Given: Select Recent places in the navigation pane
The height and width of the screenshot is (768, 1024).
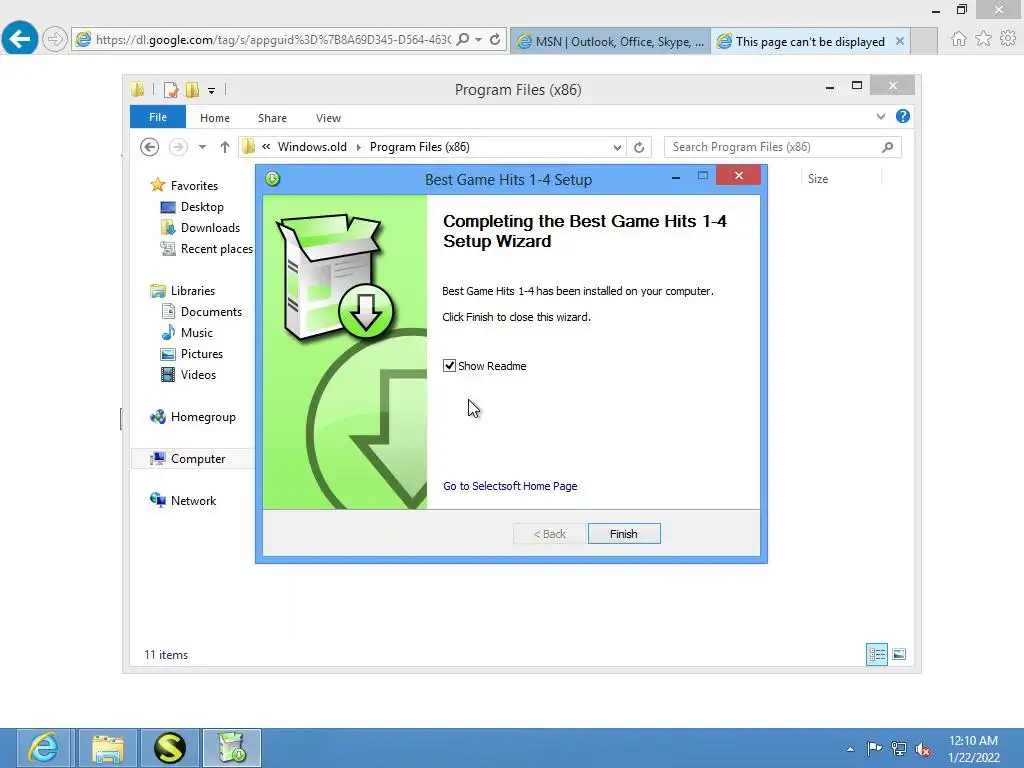Looking at the screenshot, I should 216,248.
